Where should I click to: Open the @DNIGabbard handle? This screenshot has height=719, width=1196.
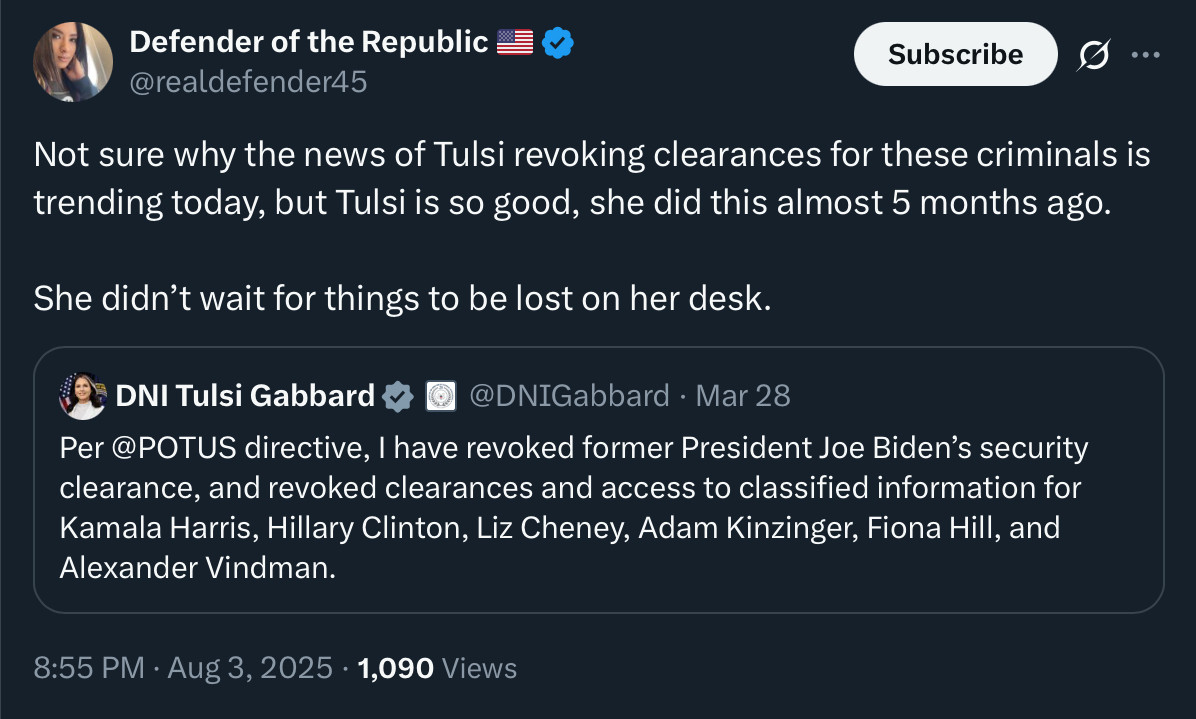coord(569,396)
